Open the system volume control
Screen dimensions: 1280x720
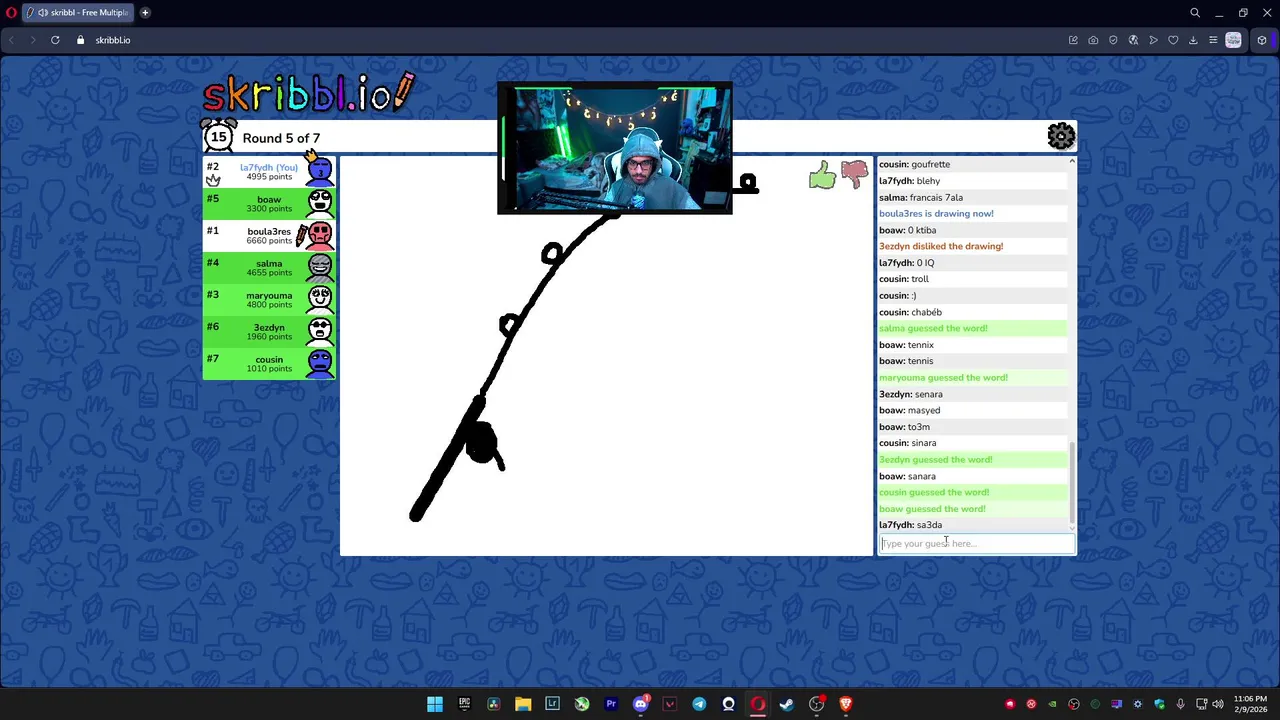pos(1218,704)
